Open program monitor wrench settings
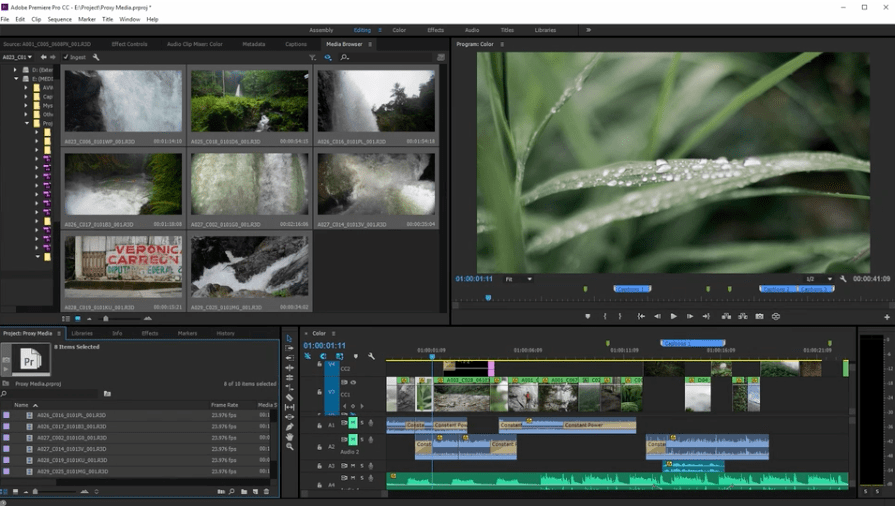This screenshot has height=506, width=895. point(843,279)
